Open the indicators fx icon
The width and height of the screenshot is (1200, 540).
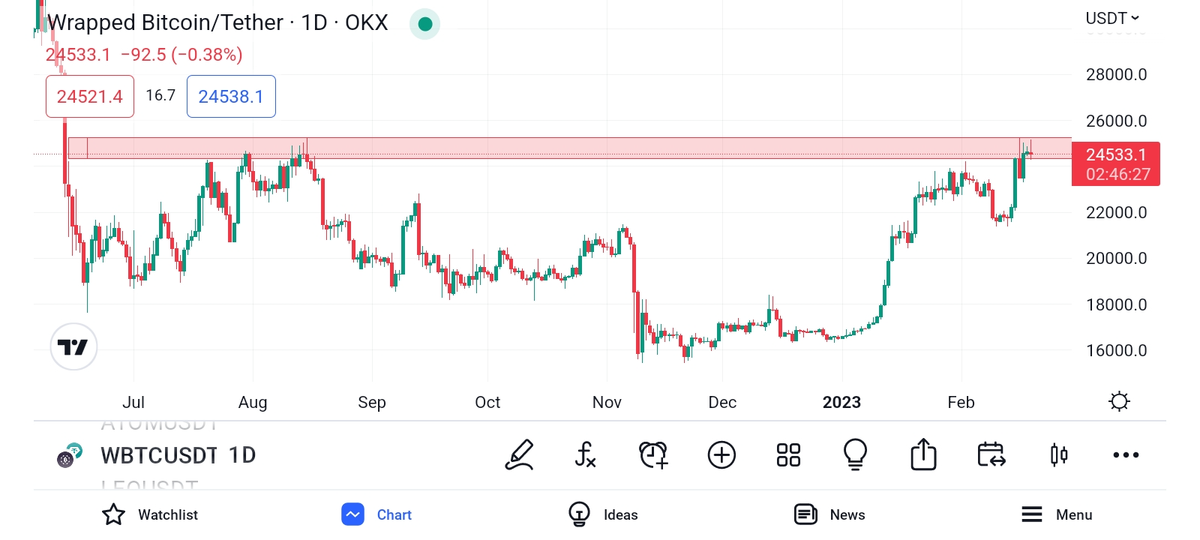pyautogui.click(x=586, y=455)
